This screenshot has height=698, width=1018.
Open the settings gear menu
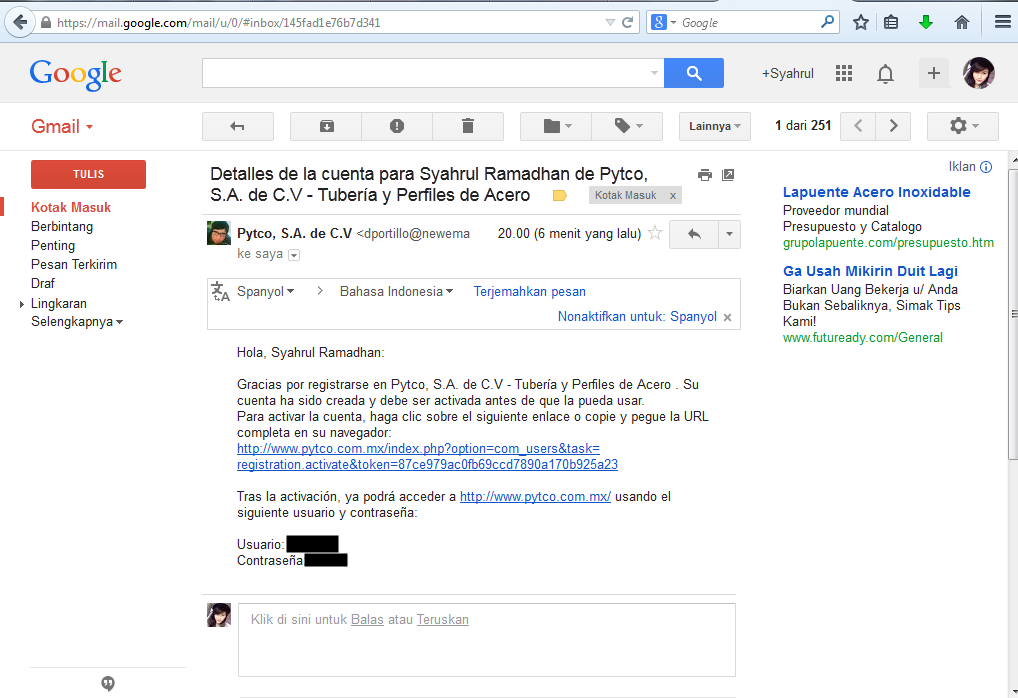coord(963,126)
